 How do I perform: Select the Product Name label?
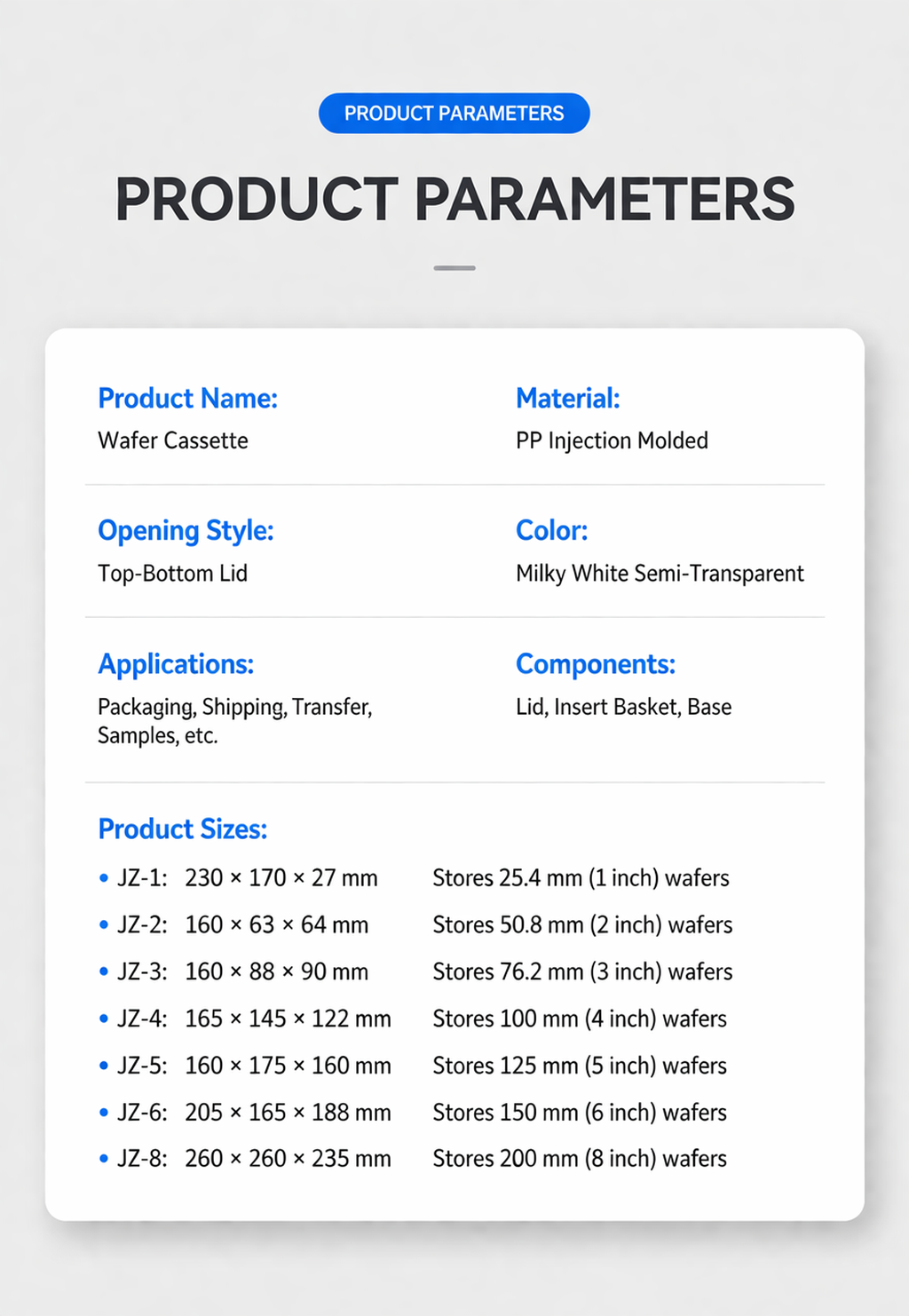[188, 399]
